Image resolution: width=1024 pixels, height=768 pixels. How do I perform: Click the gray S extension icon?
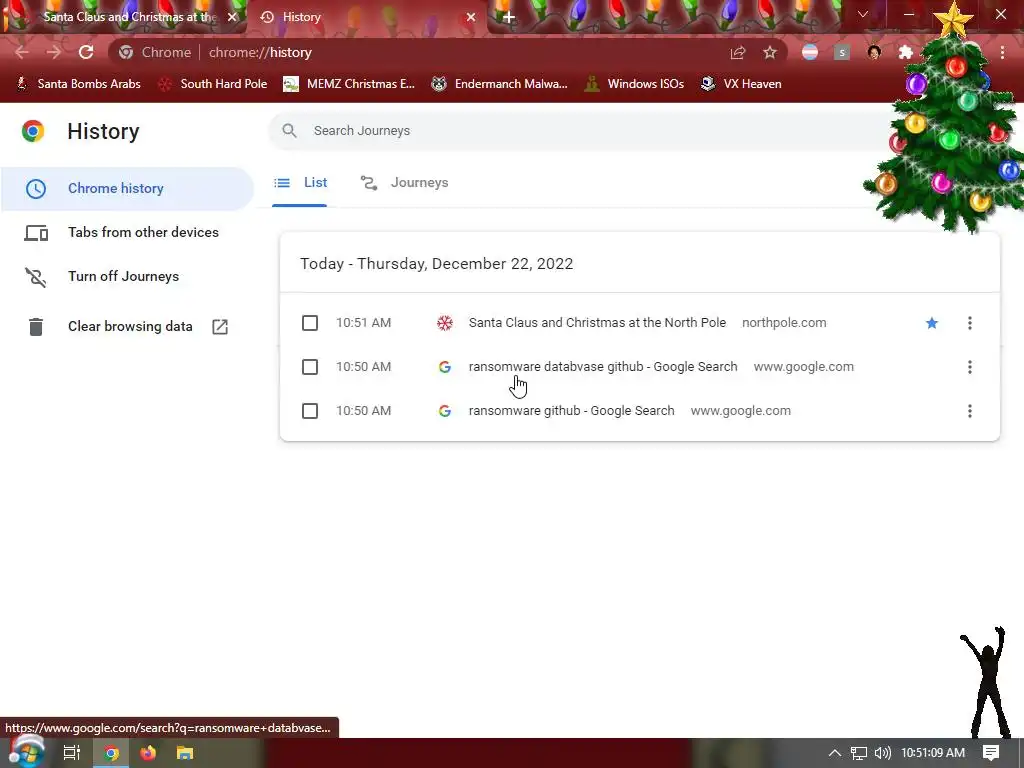coord(842,52)
